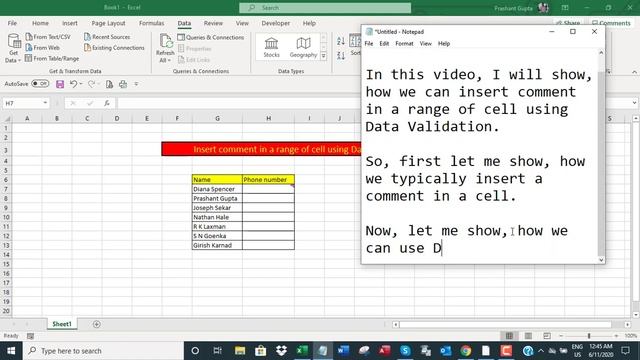Select cell containing Nathan Hale
The width and height of the screenshot is (640, 360).
click(x=217, y=217)
